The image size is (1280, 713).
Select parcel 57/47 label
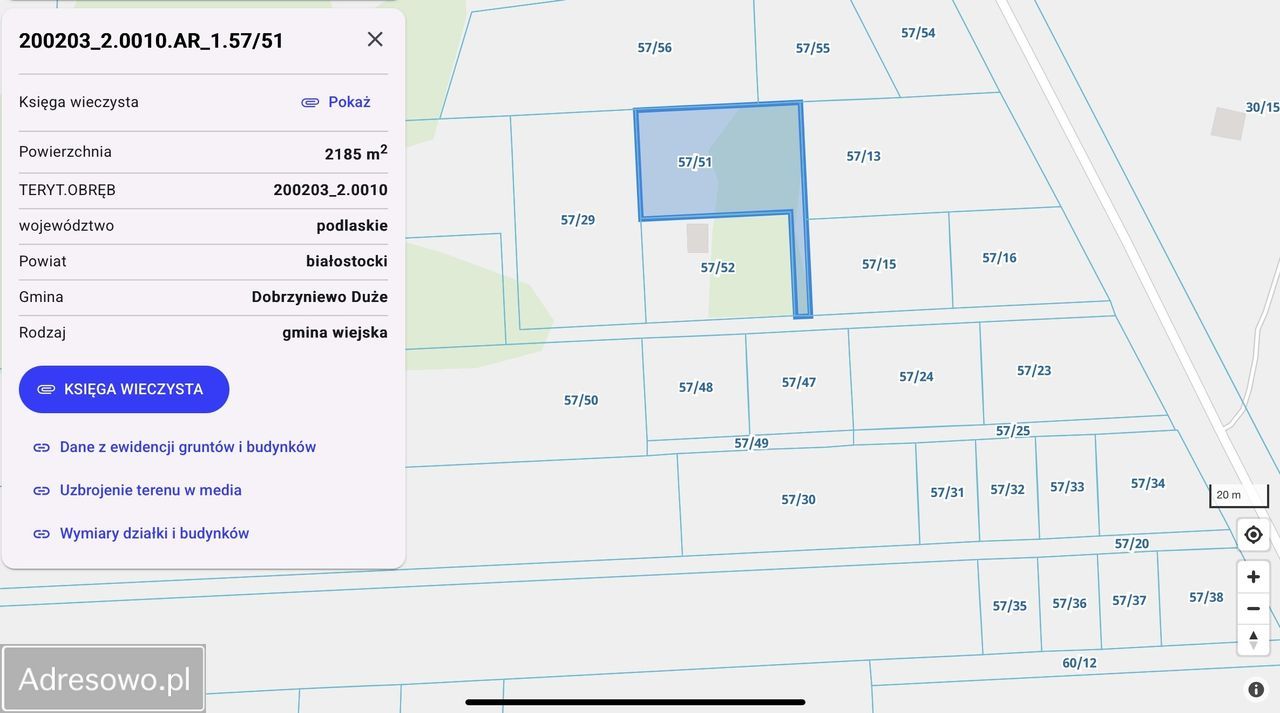(798, 382)
